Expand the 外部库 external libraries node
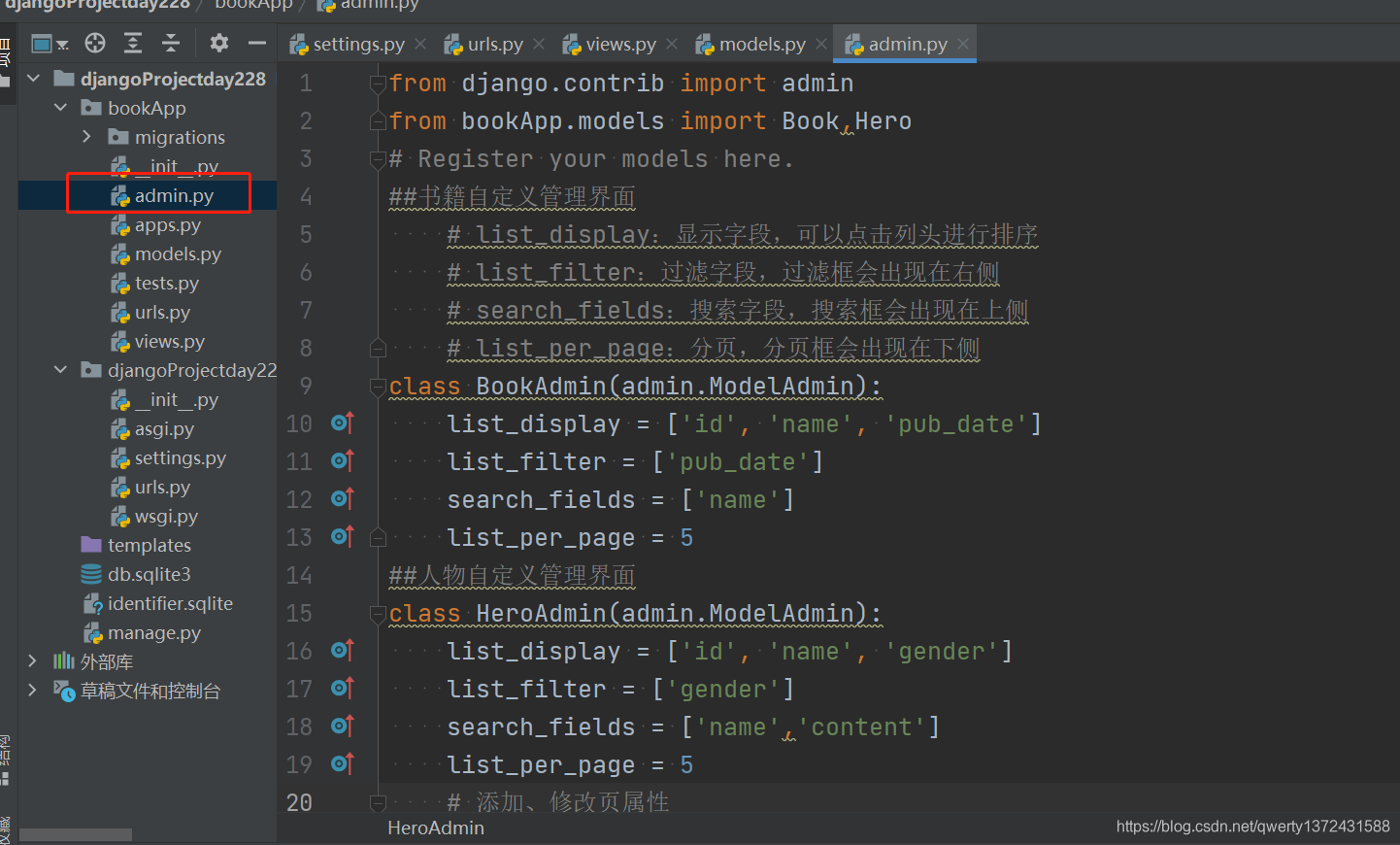 pyautogui.click(x=33, y=661)
